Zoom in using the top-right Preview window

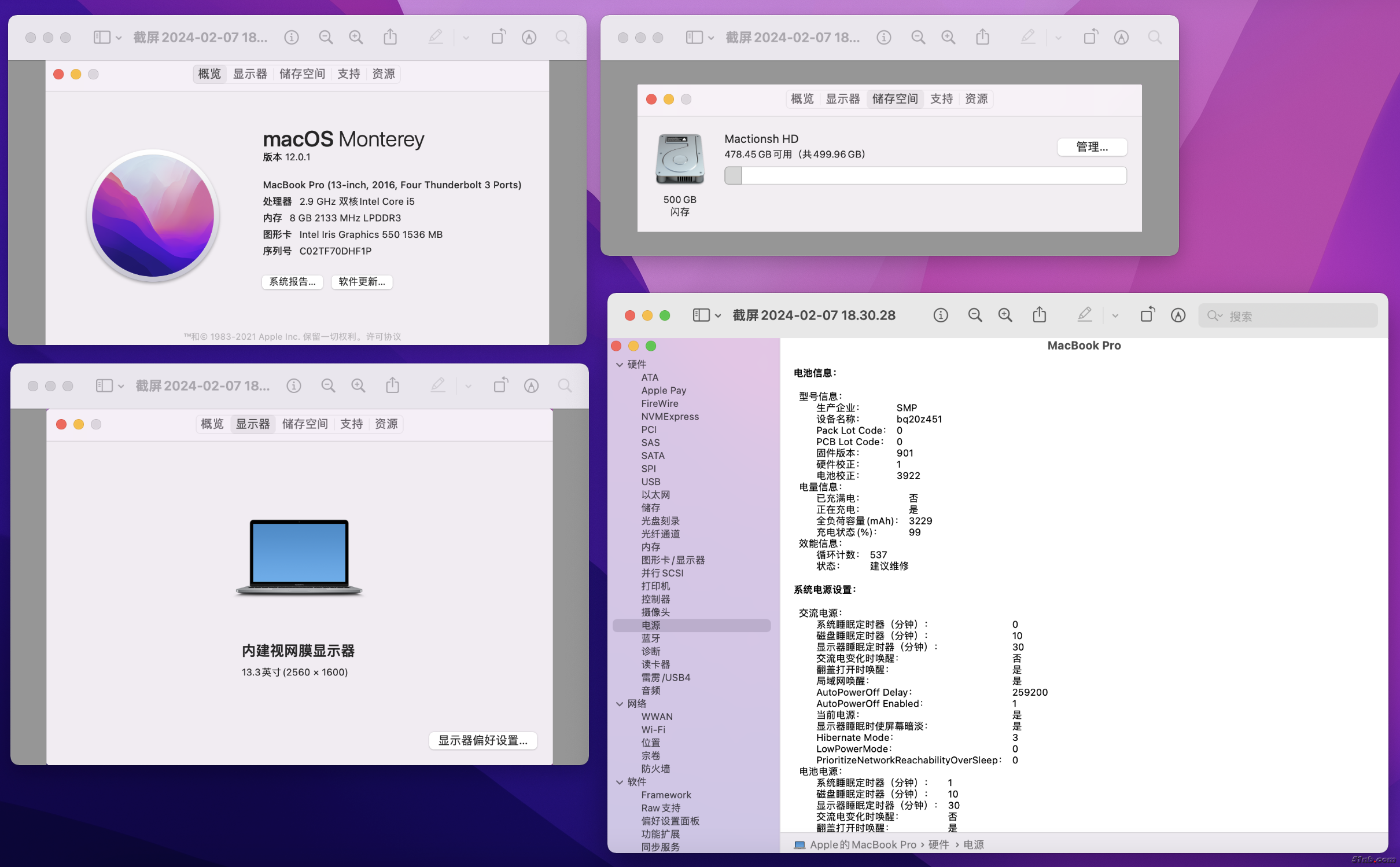(x=948, y=37)
